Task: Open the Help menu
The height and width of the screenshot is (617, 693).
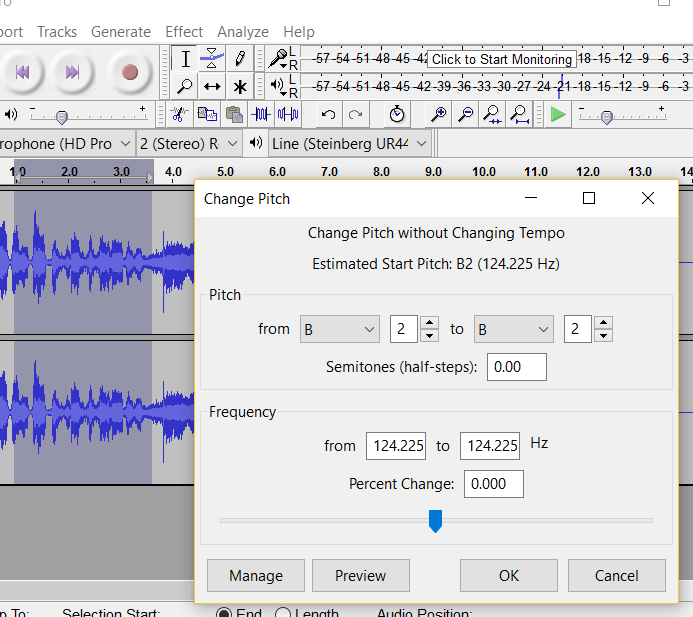Action: [299, 32]
